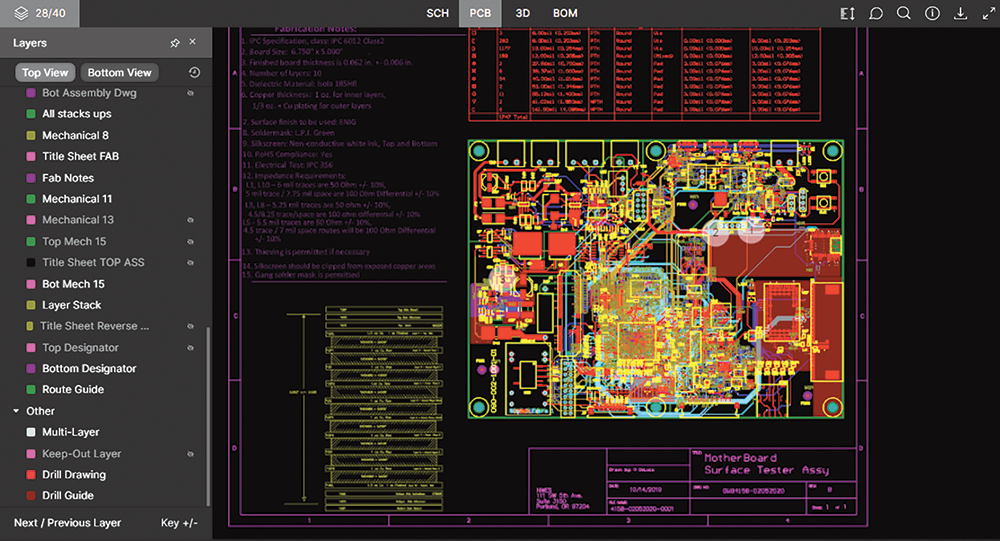Select the Bottom Designator layer

click(x=89, y=369)
